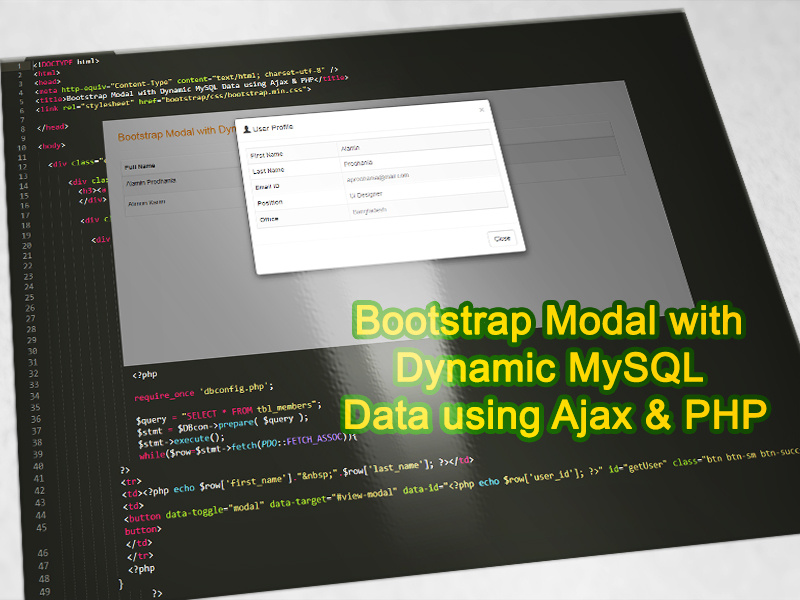
Task: Place cursor on the DOCTYPE html line
Action: [x=66, y=63]
